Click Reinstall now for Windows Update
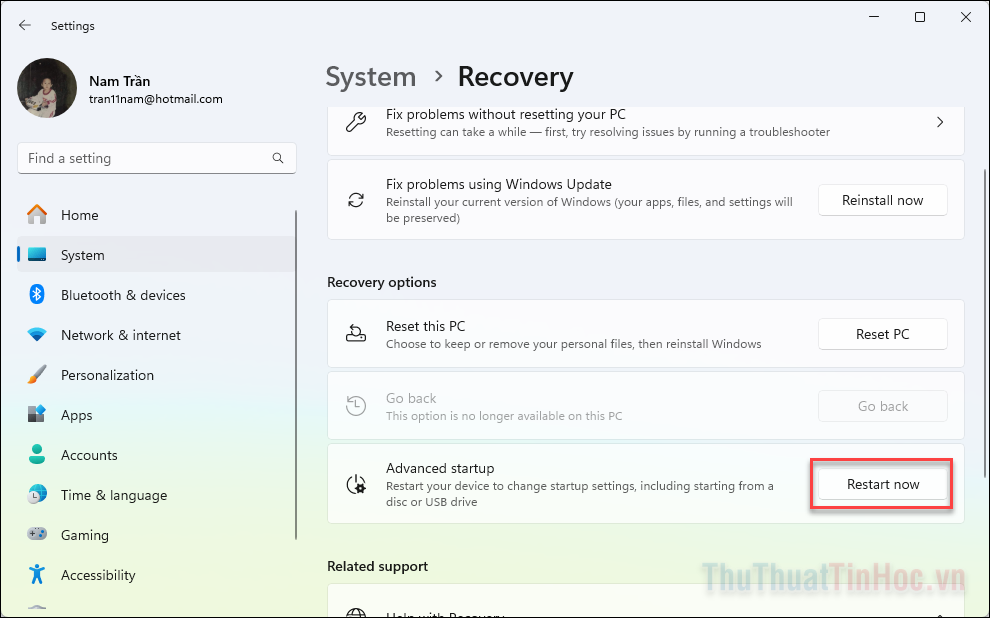The image size is (990, 618). point(882,200)
